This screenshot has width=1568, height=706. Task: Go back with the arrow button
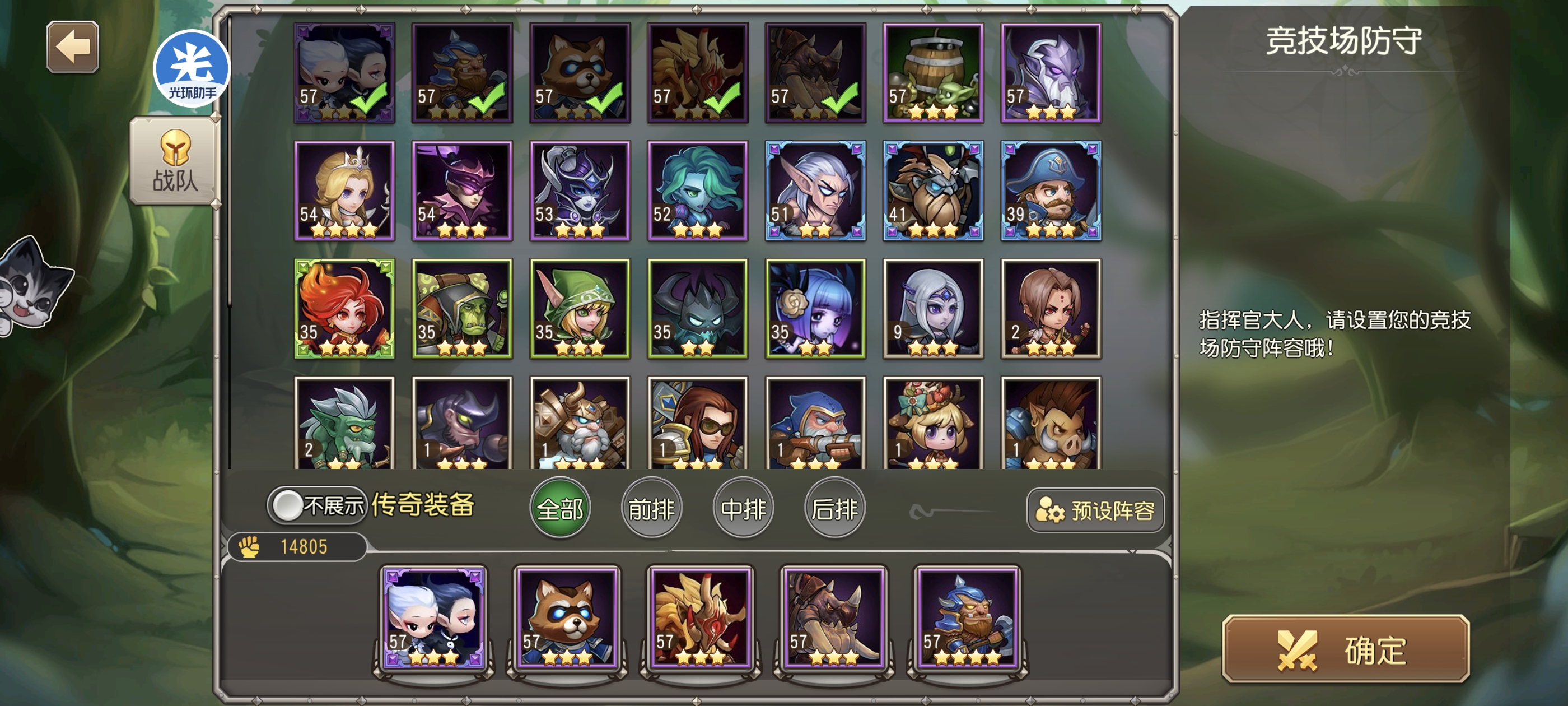73,47
